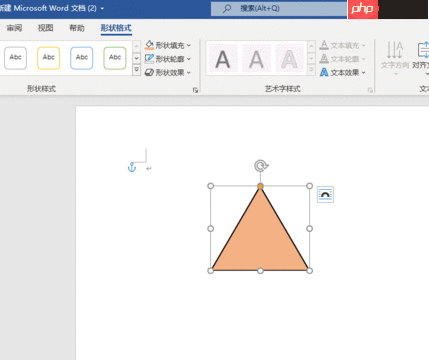
Task: Expand the shape styles gallery more button
Action: 136,70
